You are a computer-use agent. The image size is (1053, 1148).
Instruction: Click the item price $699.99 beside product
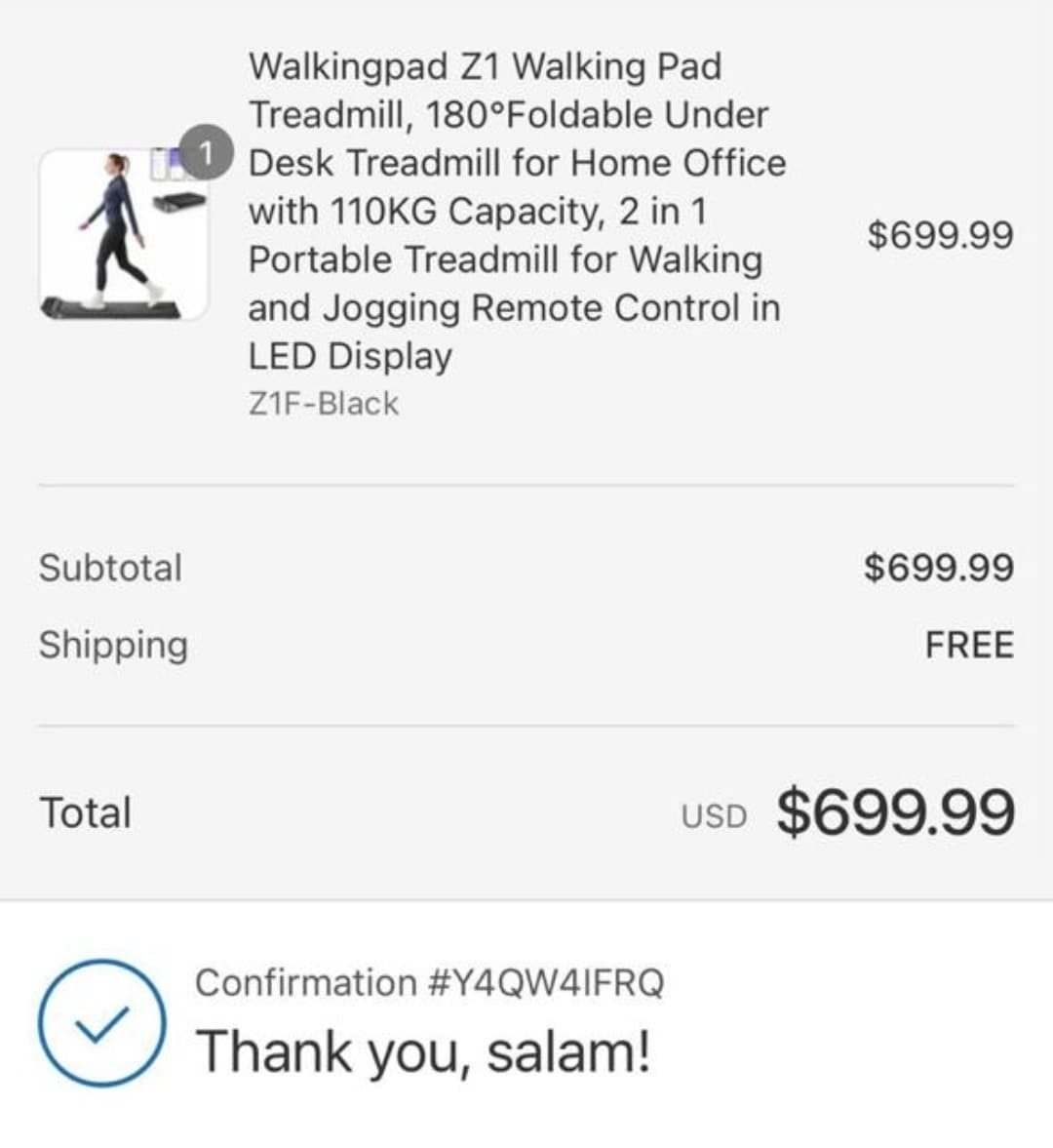pyautogui.click(x=940, y=235)
